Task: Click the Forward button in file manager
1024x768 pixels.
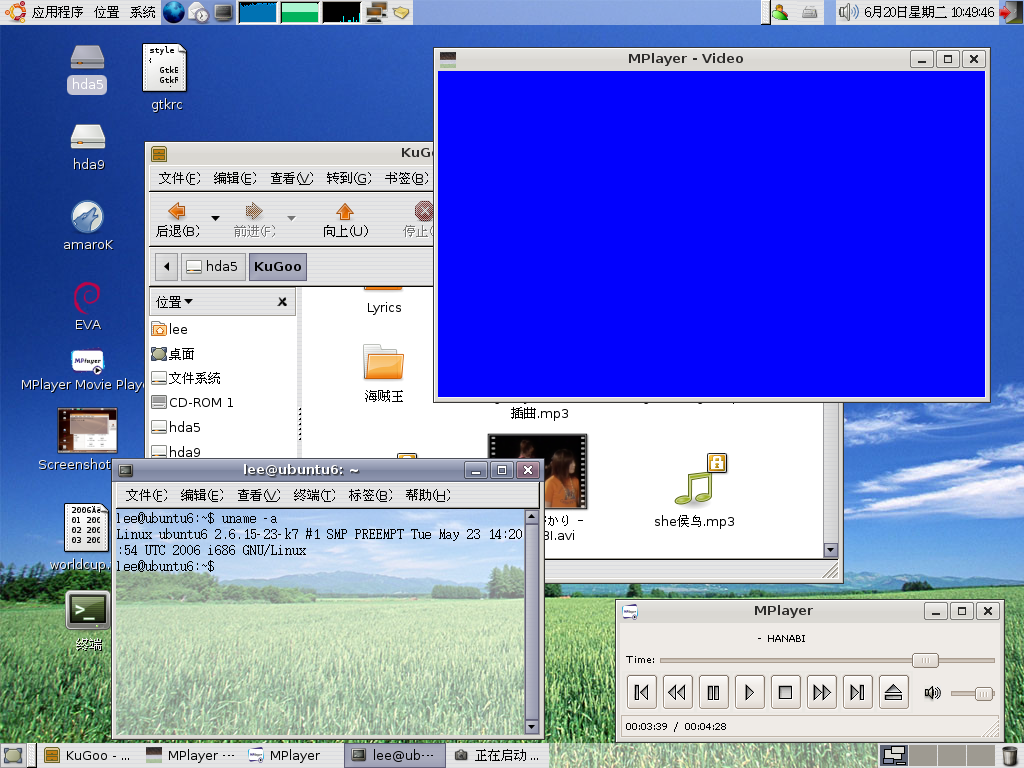Action: tap(254, 220)
